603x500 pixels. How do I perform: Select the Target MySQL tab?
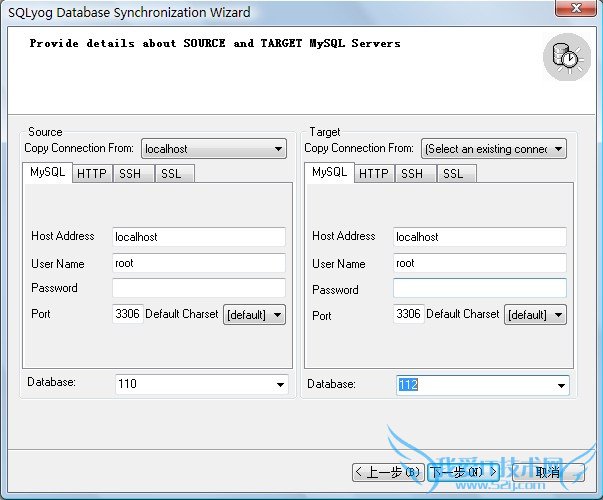[x=330, y=172]
